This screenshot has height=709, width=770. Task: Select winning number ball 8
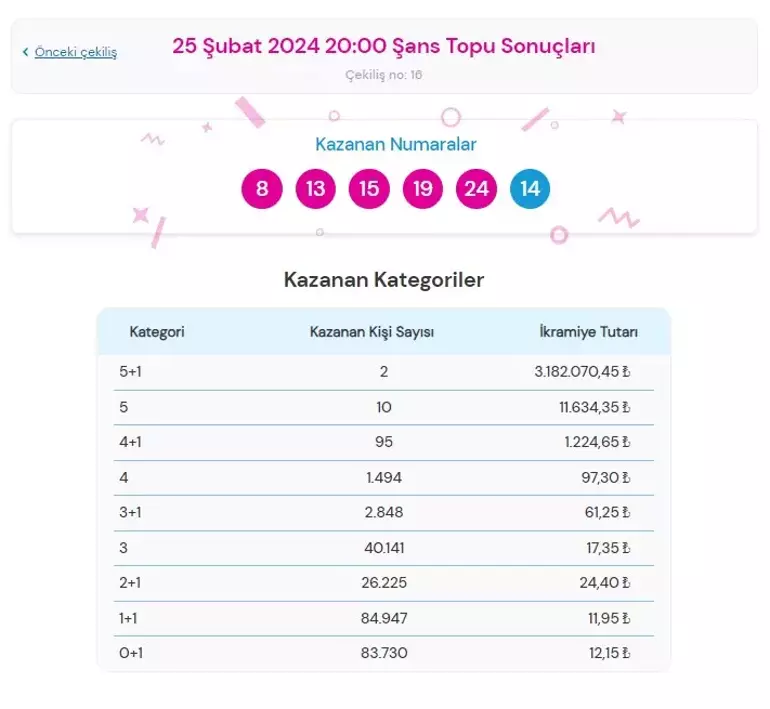pos(262,189)
